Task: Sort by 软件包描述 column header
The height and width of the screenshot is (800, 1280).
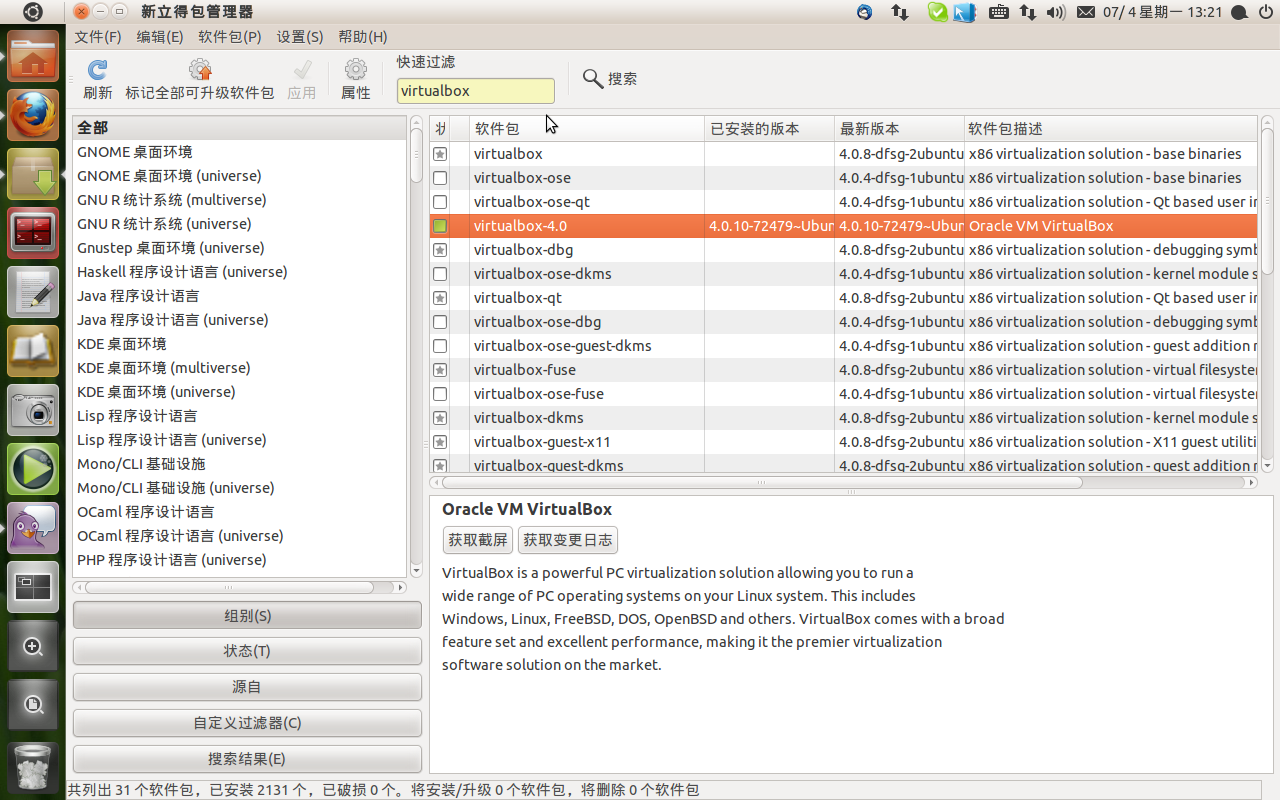Action: point(1110,129)
